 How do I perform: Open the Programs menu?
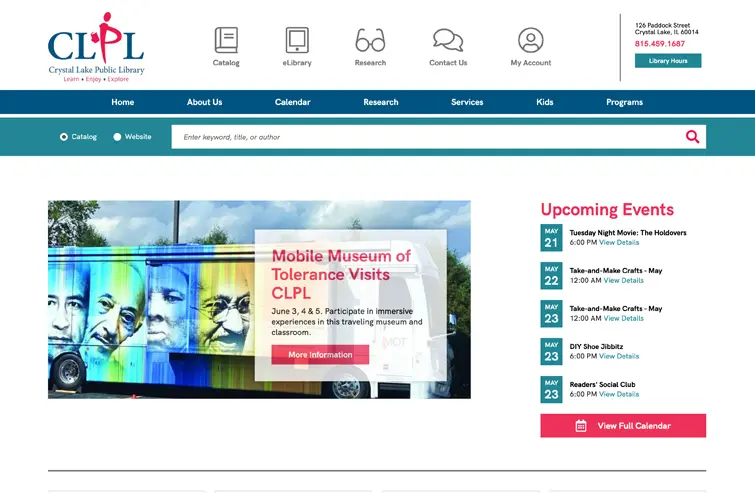tap(625, 102)
